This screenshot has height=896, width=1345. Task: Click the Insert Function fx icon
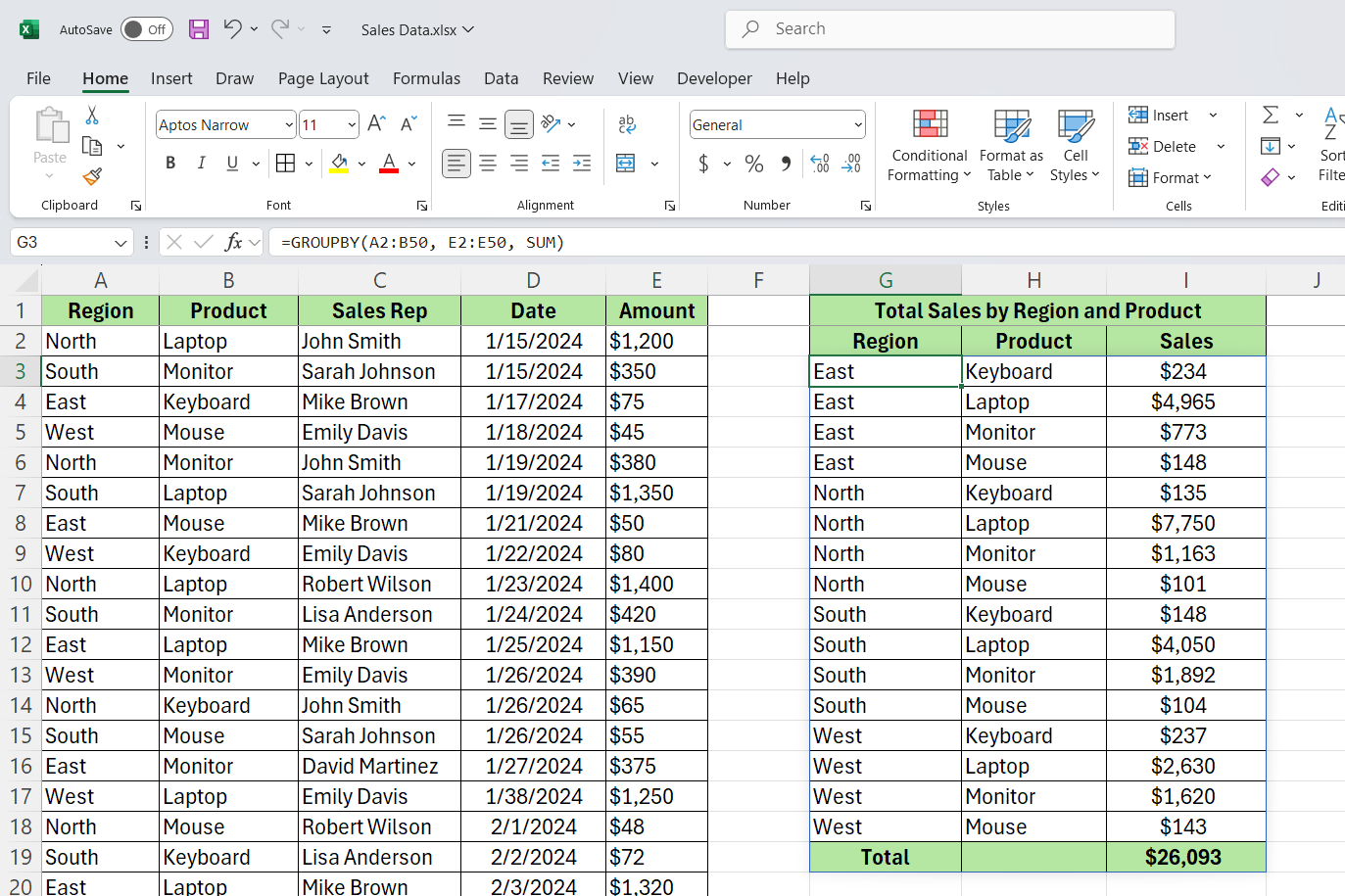click(x=233, y=242)
